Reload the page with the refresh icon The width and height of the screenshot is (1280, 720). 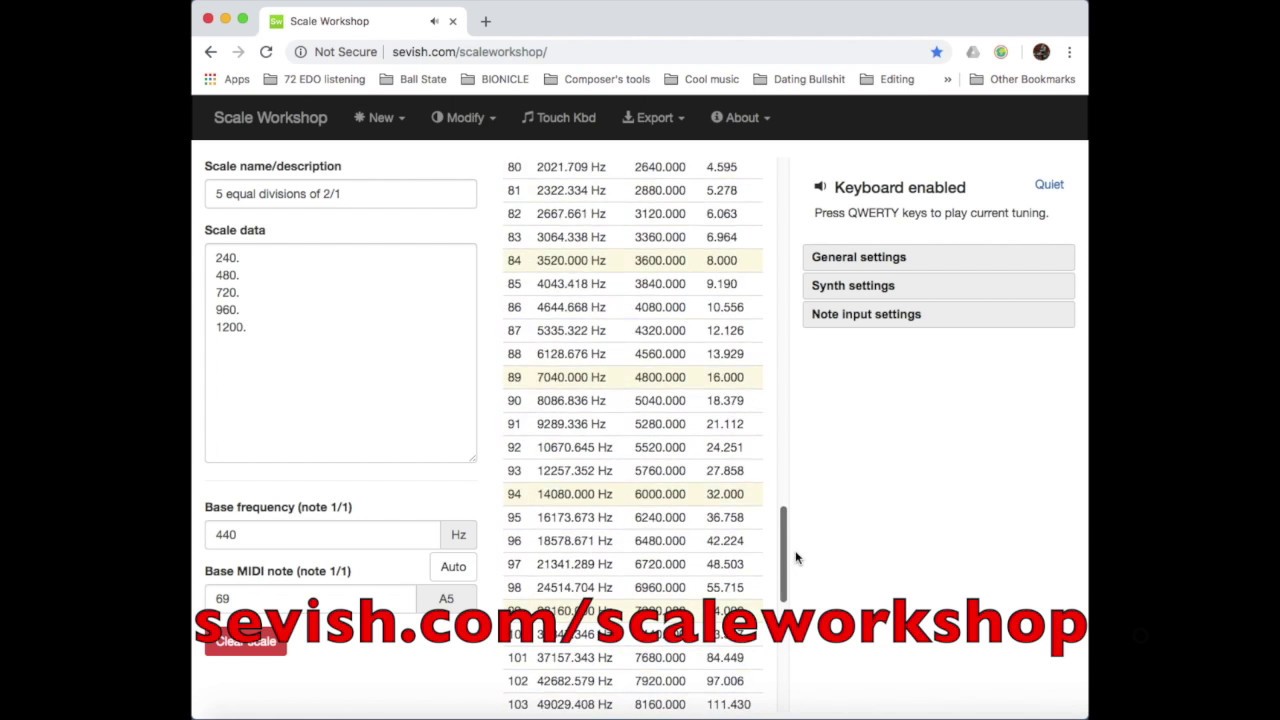tap(266, 52)
